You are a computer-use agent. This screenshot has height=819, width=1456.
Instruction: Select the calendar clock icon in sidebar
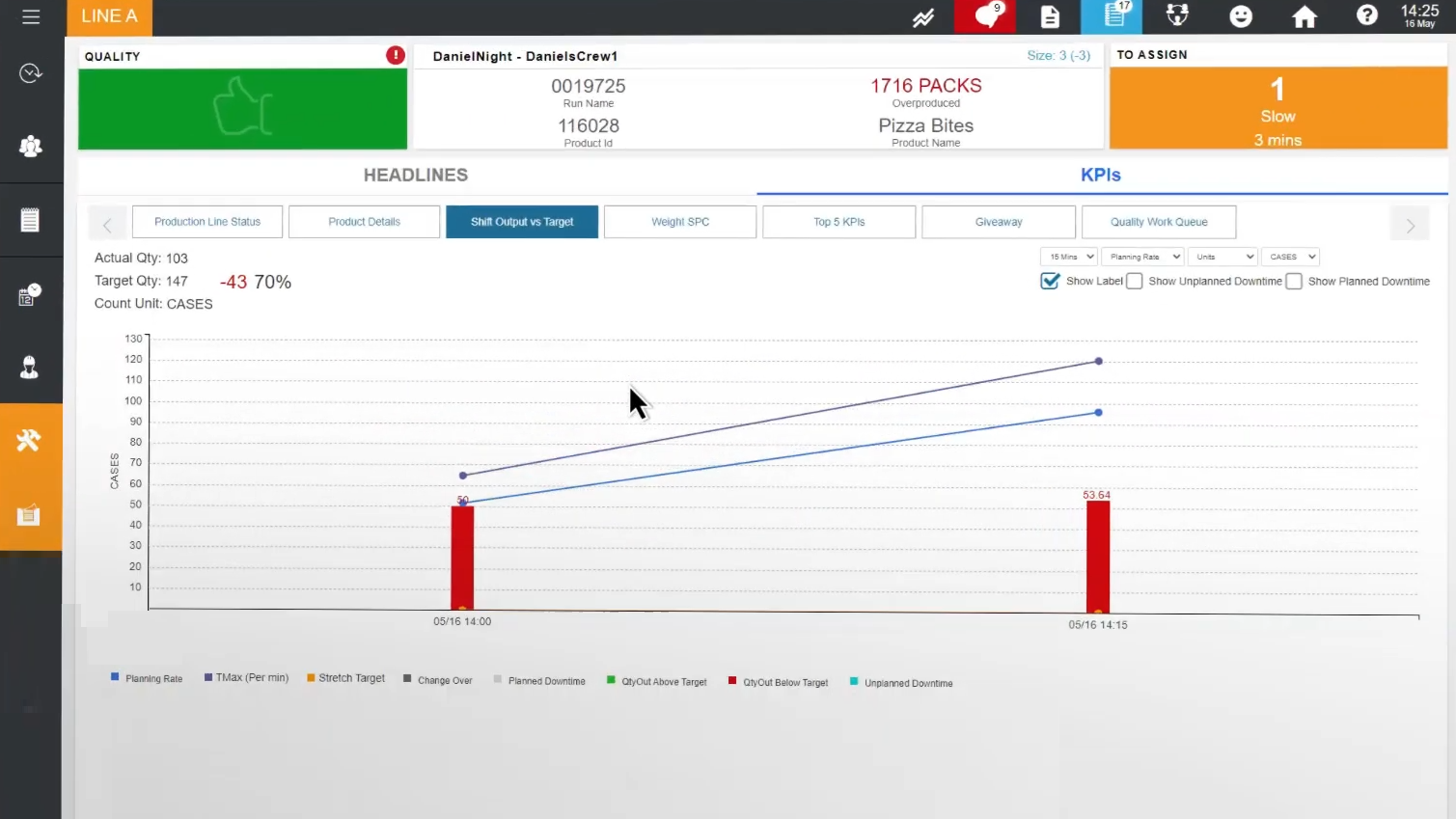(31, 294)
